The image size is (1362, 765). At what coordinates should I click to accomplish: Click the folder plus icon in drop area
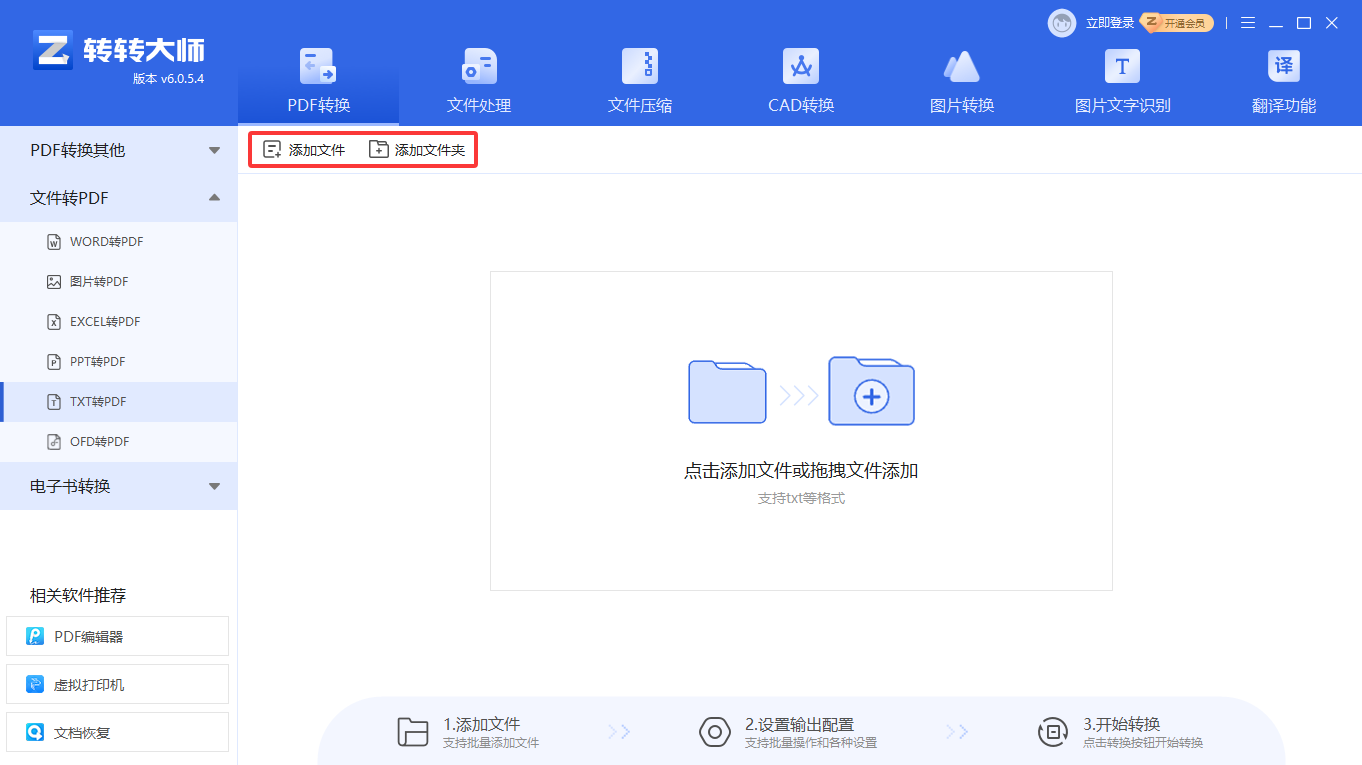pyautogui.click(x=871, y=391)
